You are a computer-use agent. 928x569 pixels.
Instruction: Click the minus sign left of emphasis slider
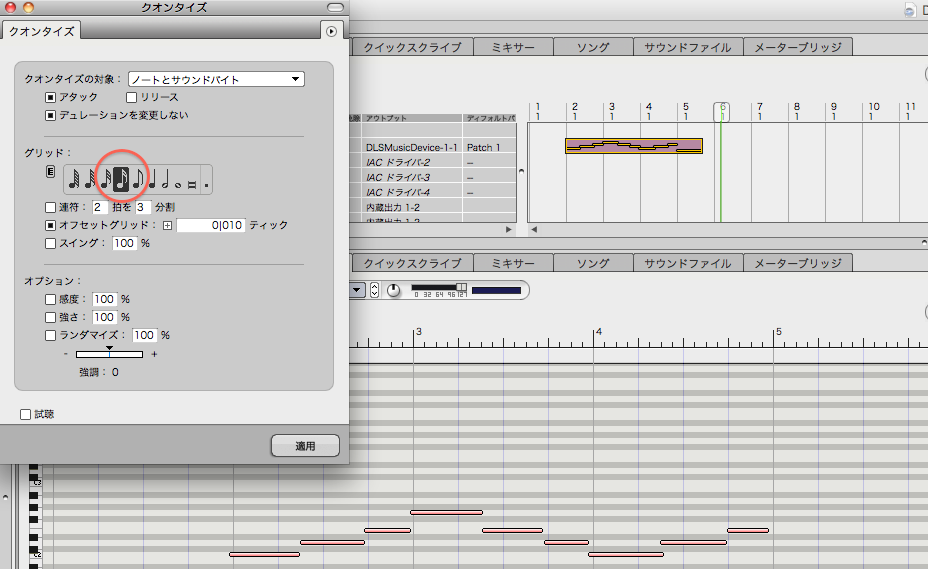pyautogui.click(x=66, y=354)
